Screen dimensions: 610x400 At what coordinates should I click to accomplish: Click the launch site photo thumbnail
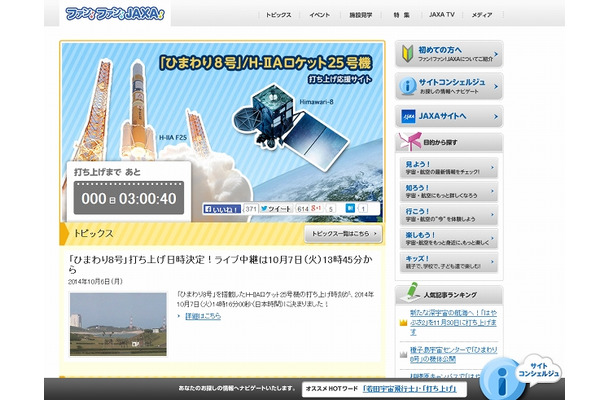point(118,324)
